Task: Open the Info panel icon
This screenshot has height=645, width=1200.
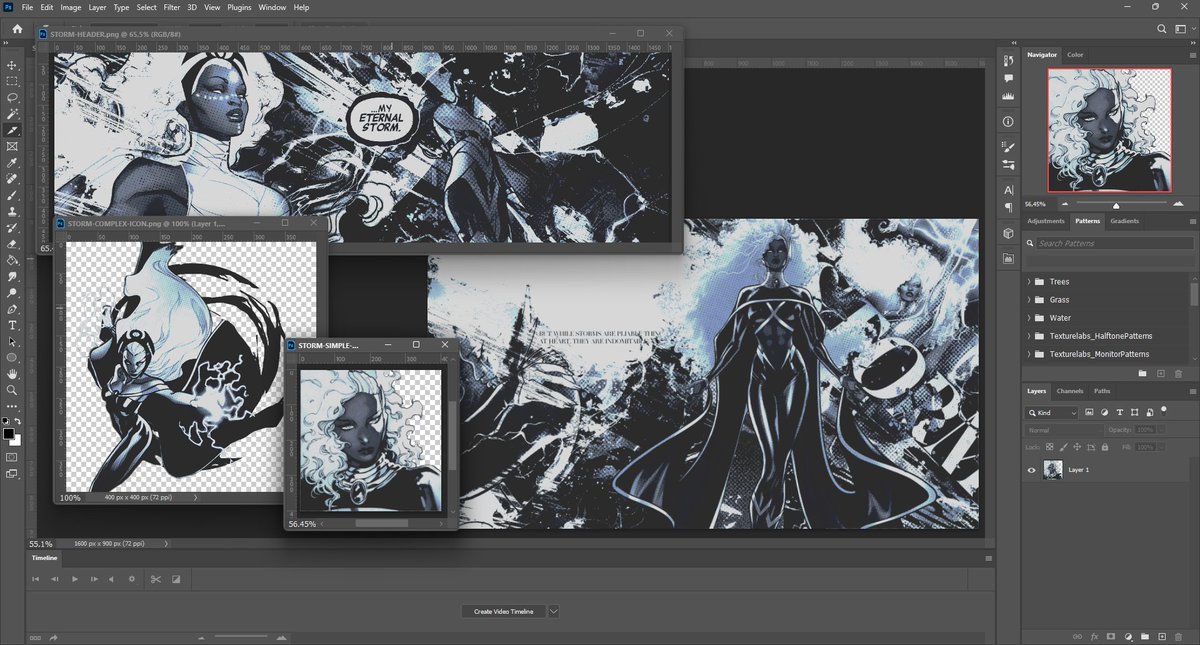Action: point(1009,122)
